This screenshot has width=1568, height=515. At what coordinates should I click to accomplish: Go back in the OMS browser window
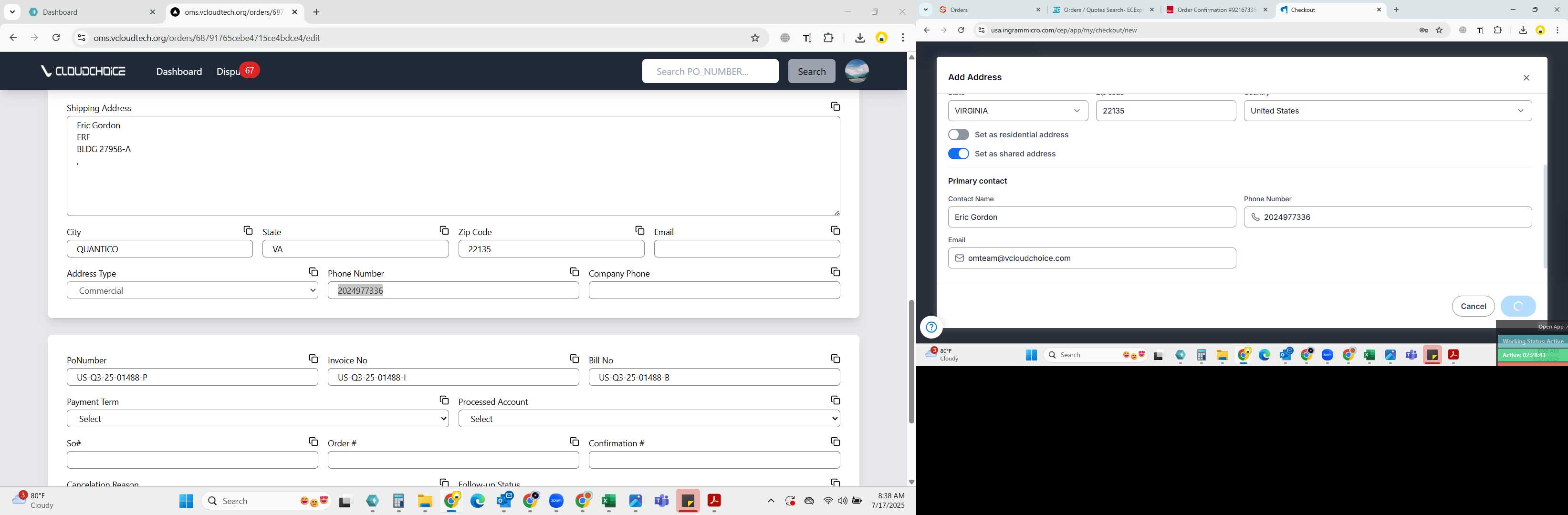(x=13, y=38)
